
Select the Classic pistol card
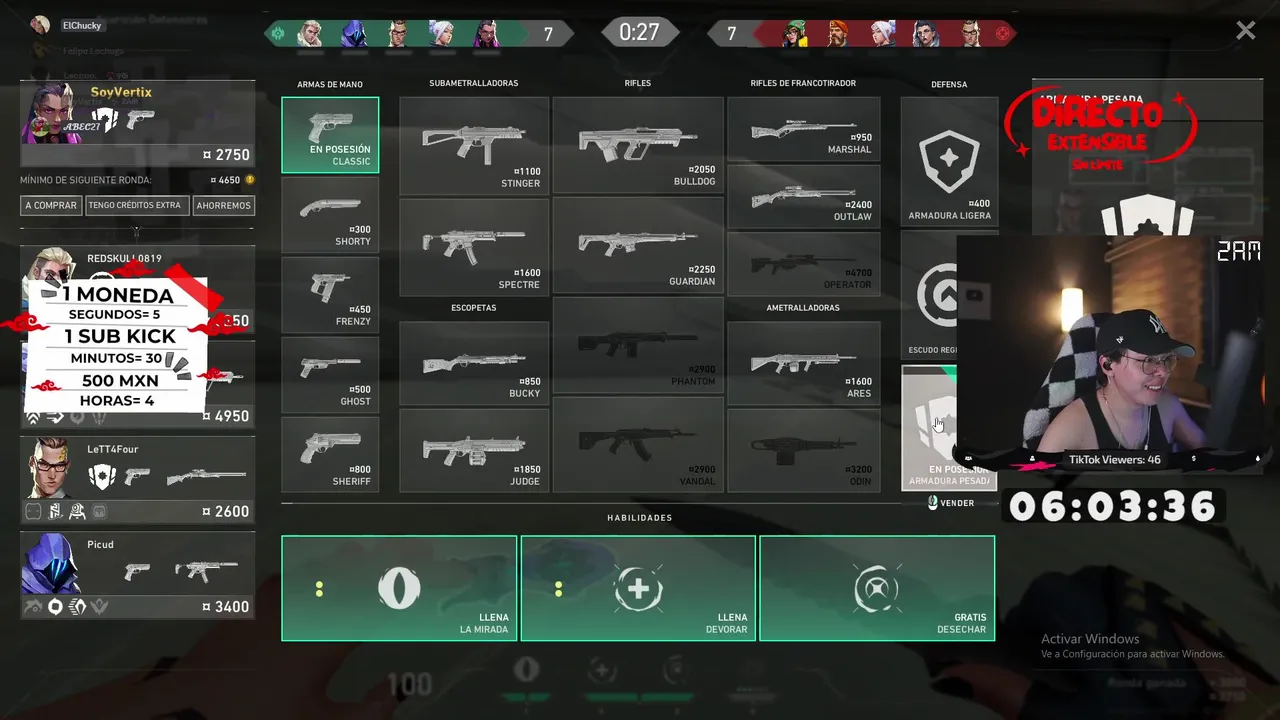[330, 135]
